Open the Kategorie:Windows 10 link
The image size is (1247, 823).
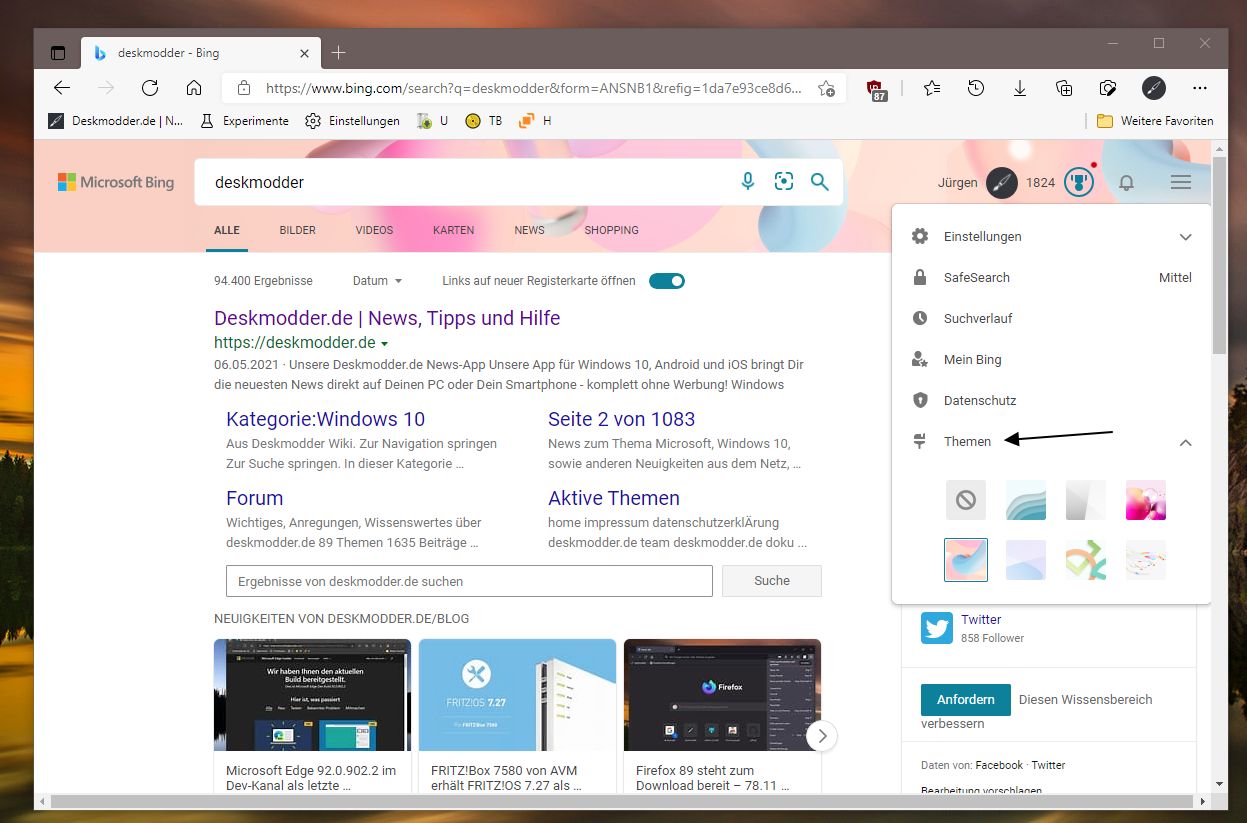(325, 419)
